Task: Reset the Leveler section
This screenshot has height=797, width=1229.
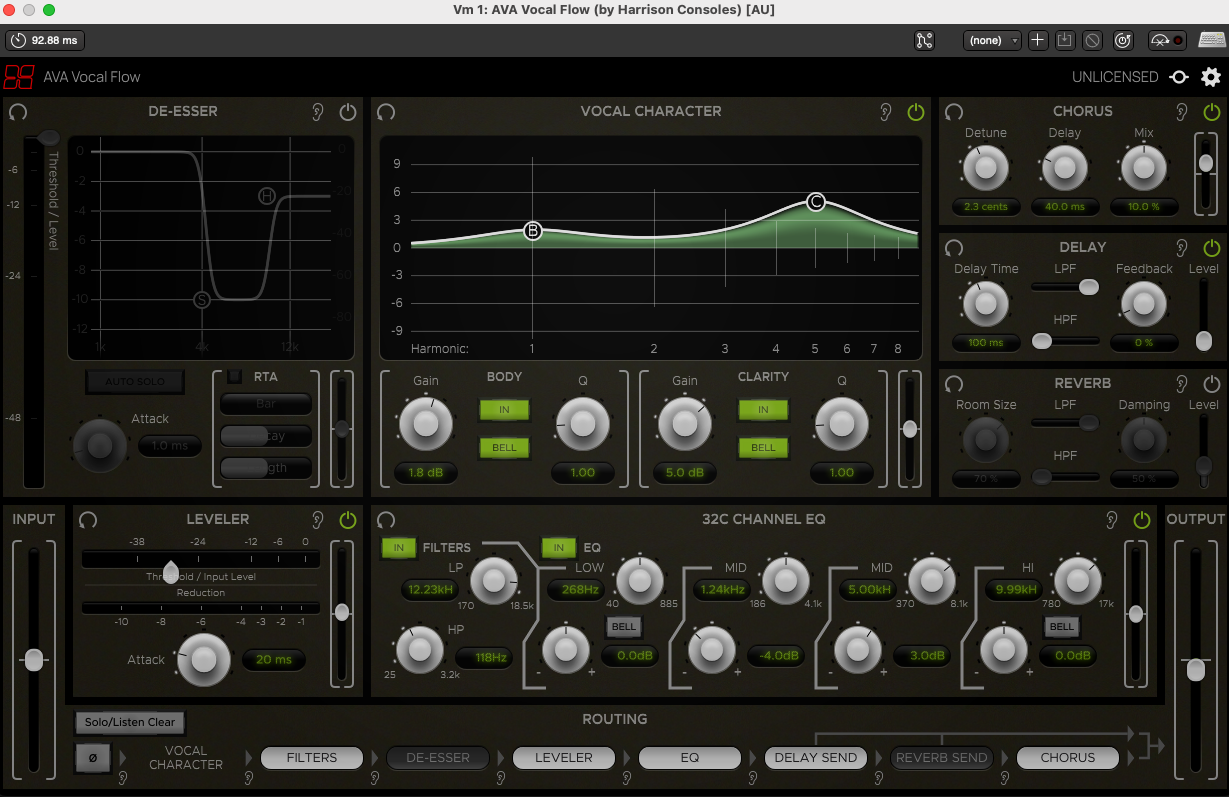Action: (88, 519)
